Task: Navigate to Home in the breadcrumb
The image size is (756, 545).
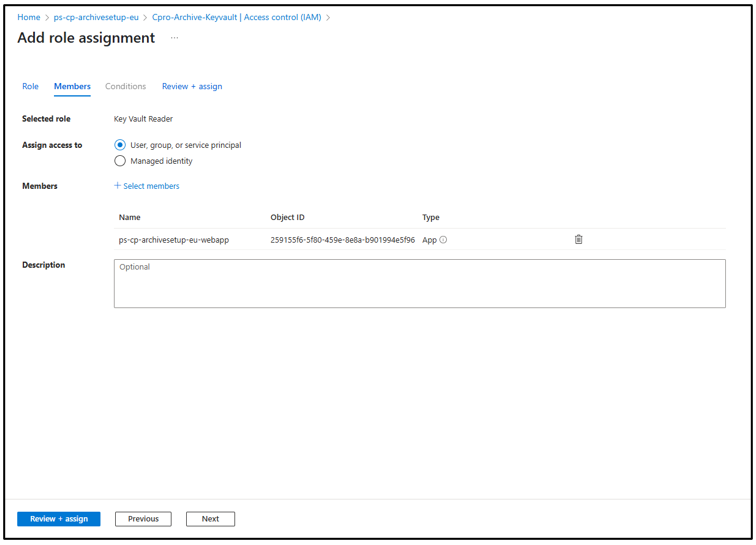Action: click(29, 17)
